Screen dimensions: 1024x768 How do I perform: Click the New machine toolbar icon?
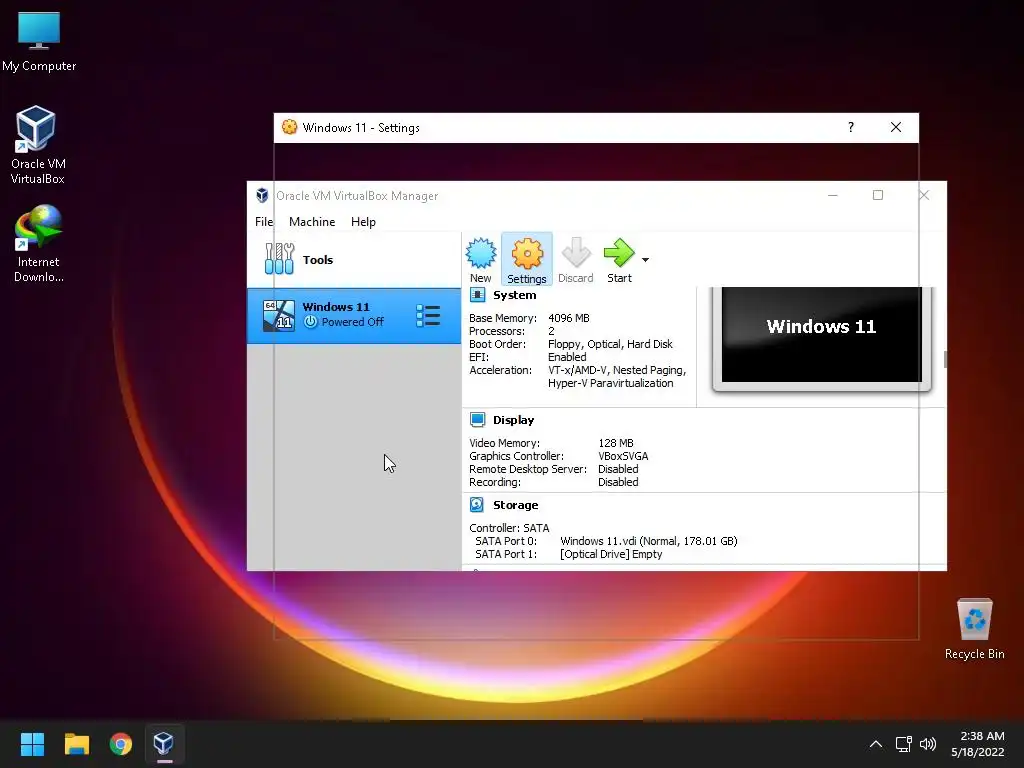tap(481, 260)
